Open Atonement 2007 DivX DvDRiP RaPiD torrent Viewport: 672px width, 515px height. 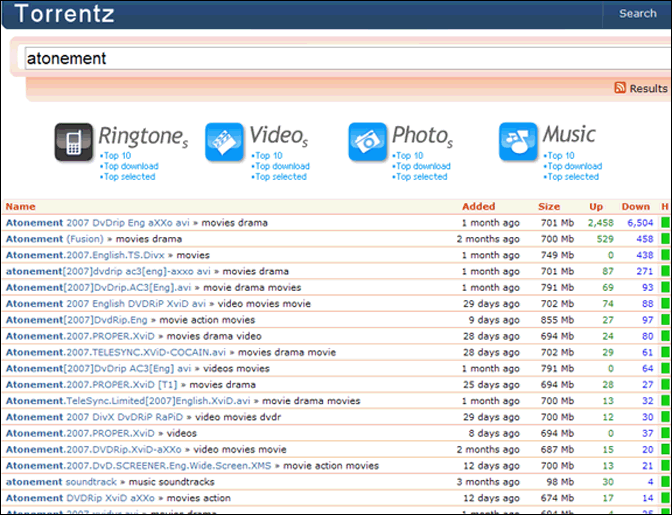[94, 417]
